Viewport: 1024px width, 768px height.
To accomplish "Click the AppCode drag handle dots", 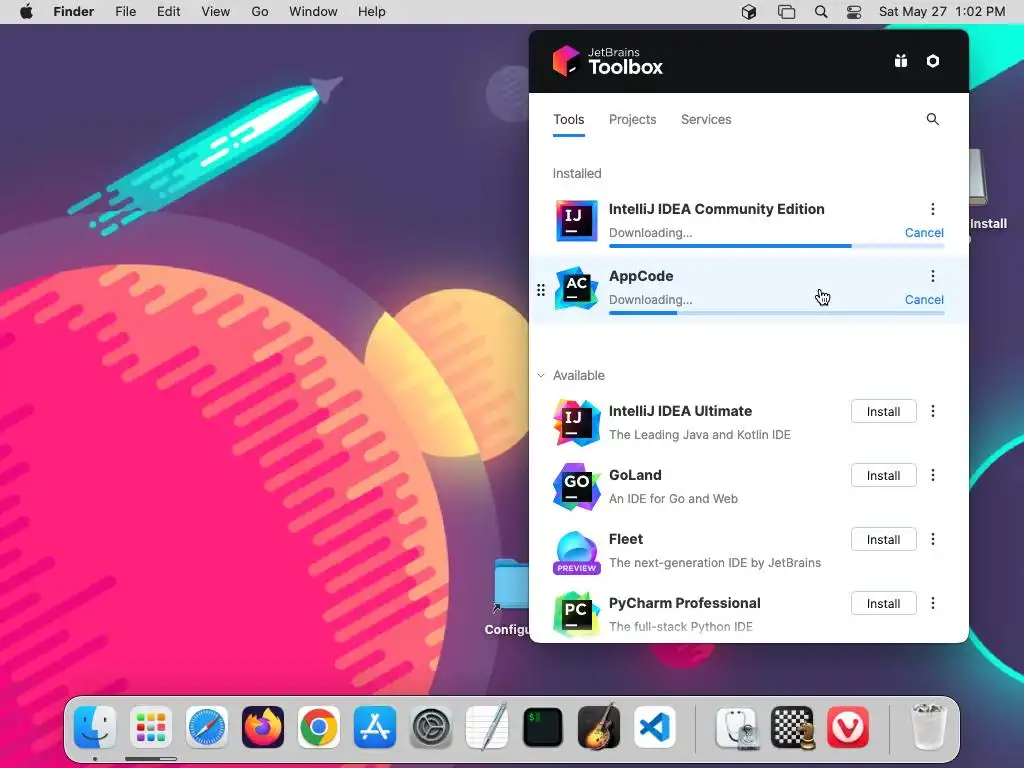I will tap(541, 290).
